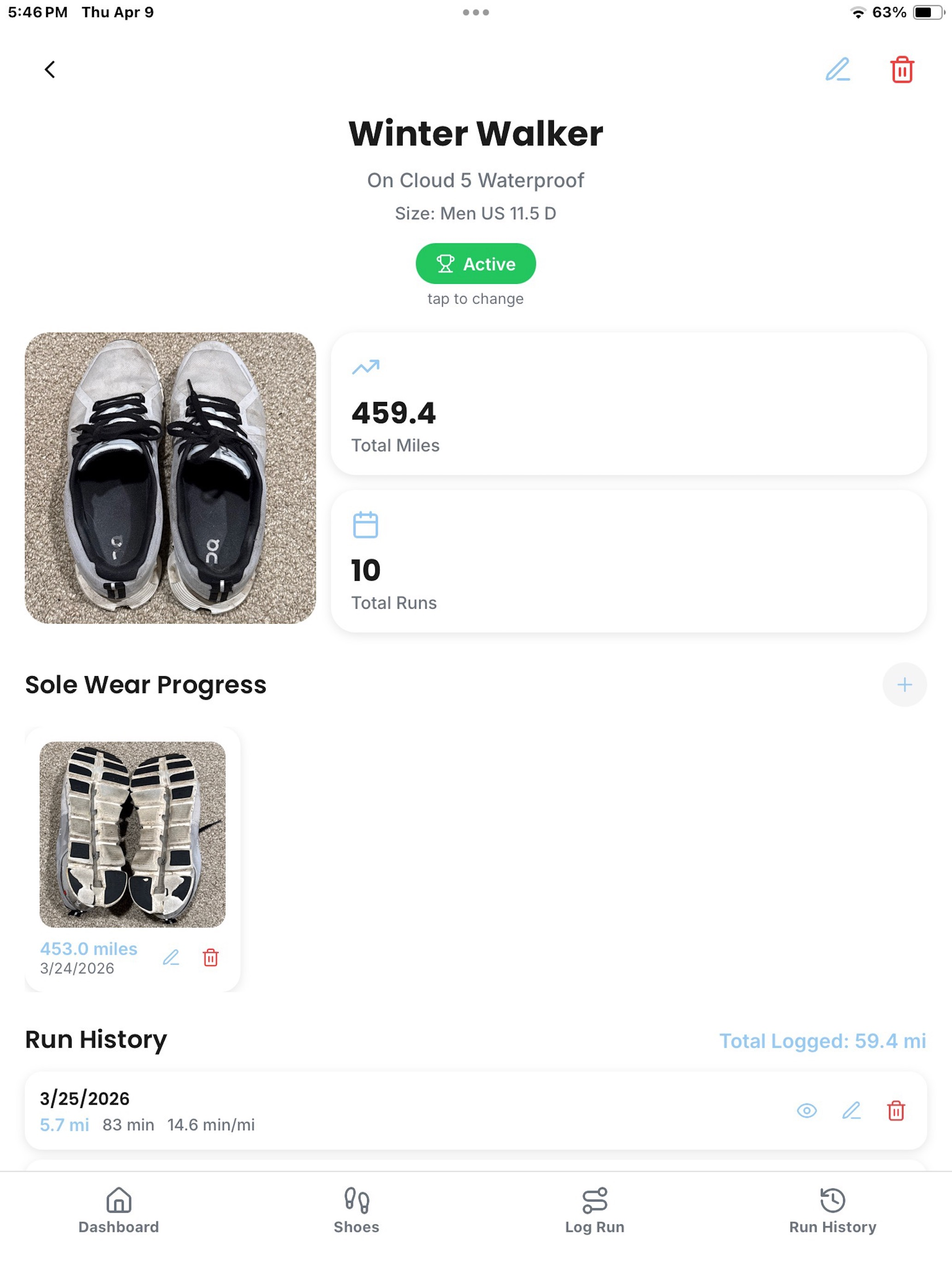Tap the 10 Total Runs card
Image resolution: width=952 pixels, height=1270 pixels.
[628, 562]
